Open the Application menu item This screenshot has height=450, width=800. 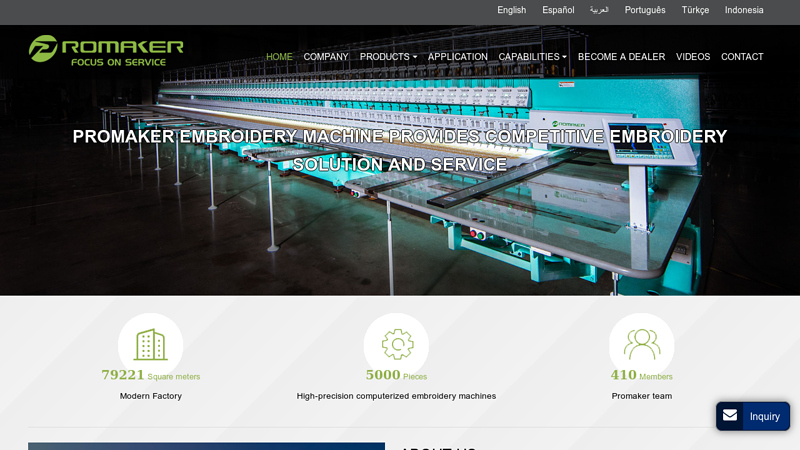tap(458, 57)
